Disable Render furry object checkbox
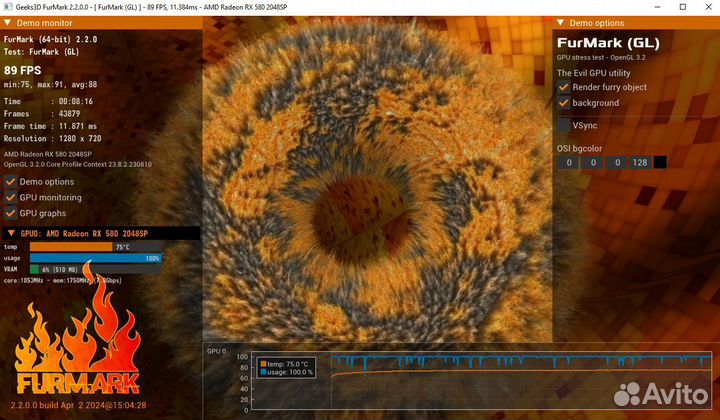The image size is (720, 420). point(563,87)
